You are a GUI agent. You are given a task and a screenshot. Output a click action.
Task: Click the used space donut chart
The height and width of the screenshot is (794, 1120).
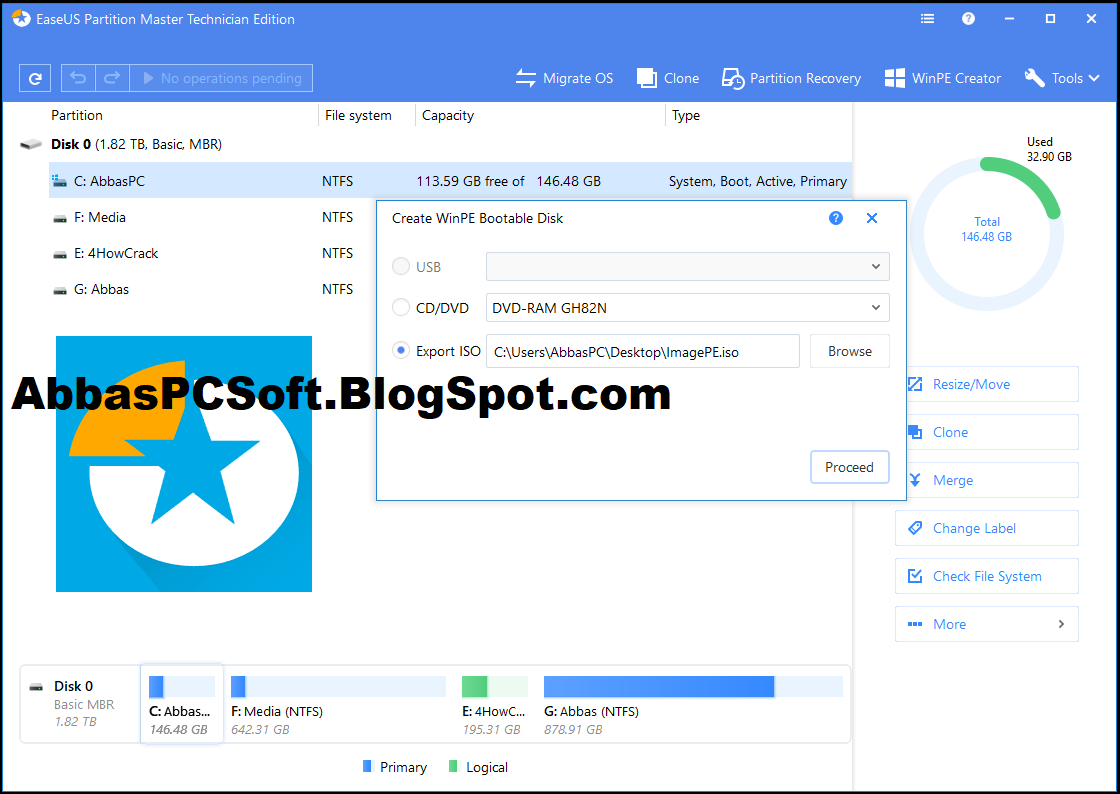pyautogui.click(x=986, y=234)
